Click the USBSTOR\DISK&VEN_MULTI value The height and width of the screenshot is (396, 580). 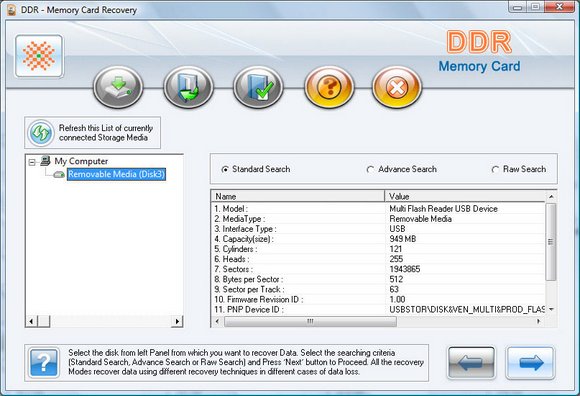coord(467,309)
